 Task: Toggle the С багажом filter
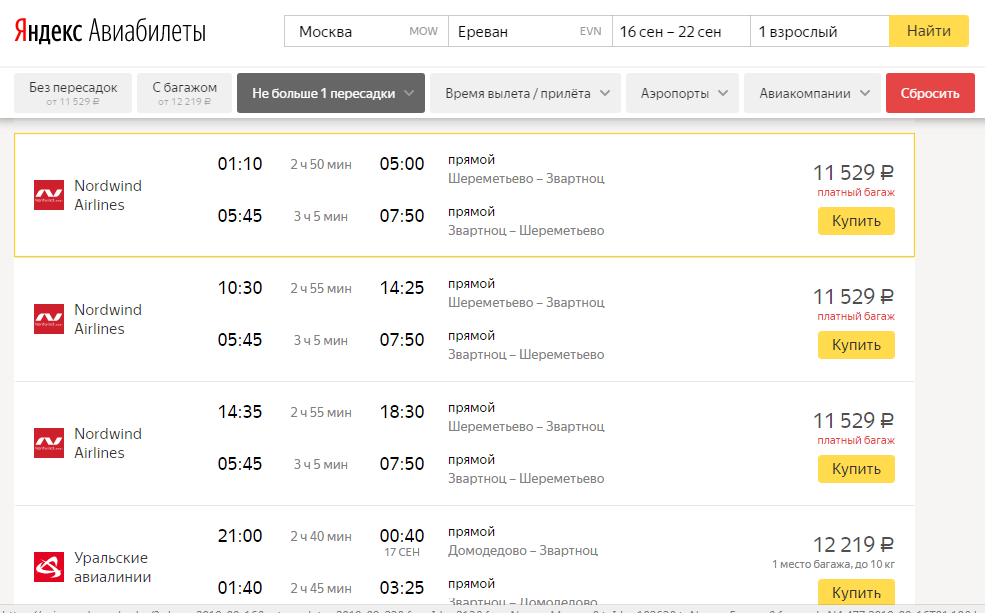(185, 93)
